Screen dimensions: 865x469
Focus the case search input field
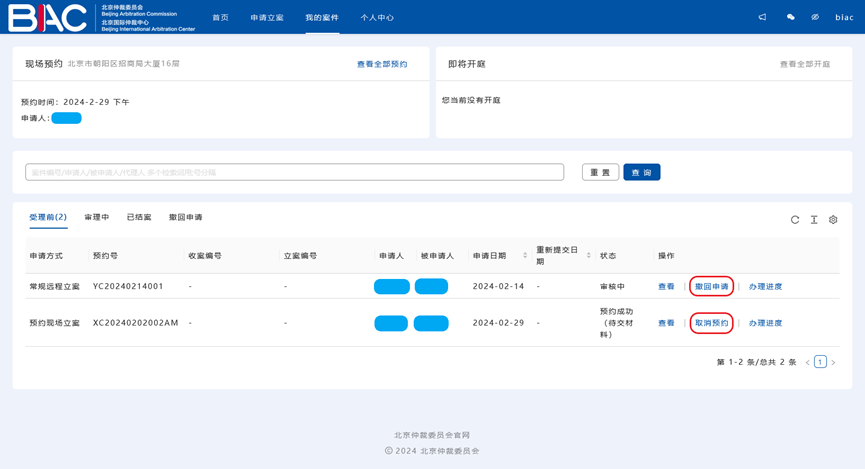click(294, 172)
